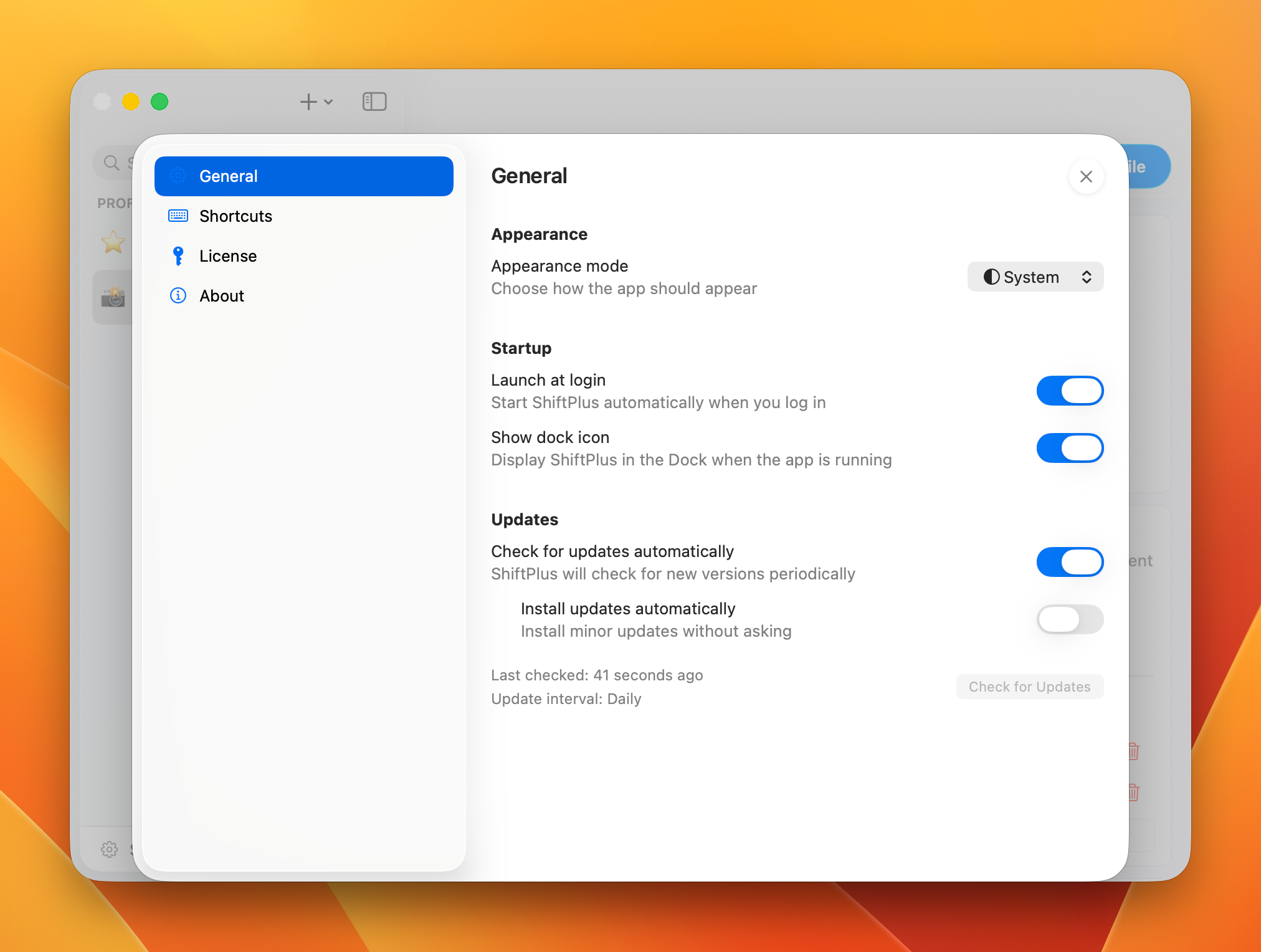Click the plus add icon in toolbar
The height and width of the screenshot is (952, 1261).
coord(308,102)
